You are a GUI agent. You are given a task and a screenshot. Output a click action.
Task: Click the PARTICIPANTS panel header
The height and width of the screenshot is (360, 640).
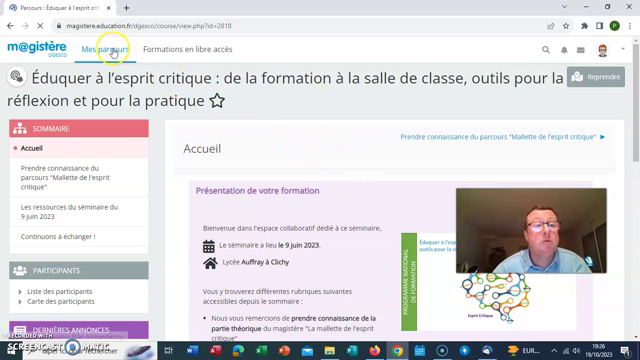79,271
